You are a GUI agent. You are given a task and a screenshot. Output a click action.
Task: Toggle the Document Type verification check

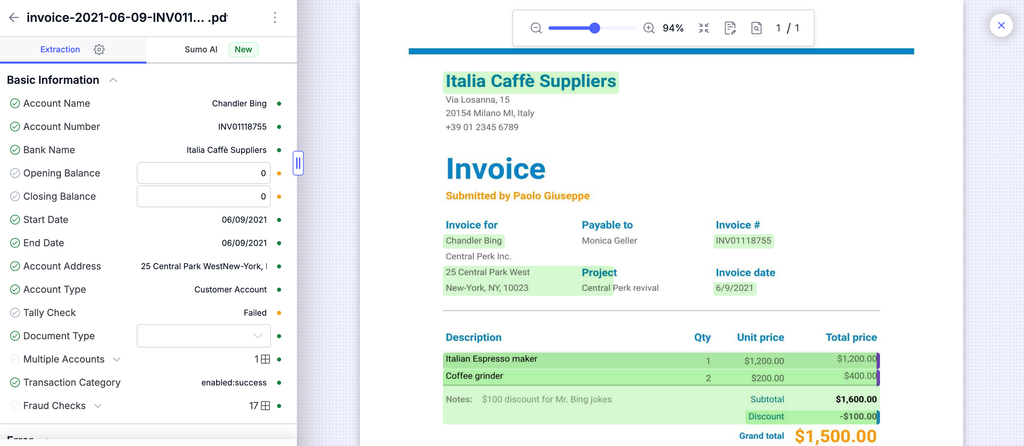click(x=15, y=336)
